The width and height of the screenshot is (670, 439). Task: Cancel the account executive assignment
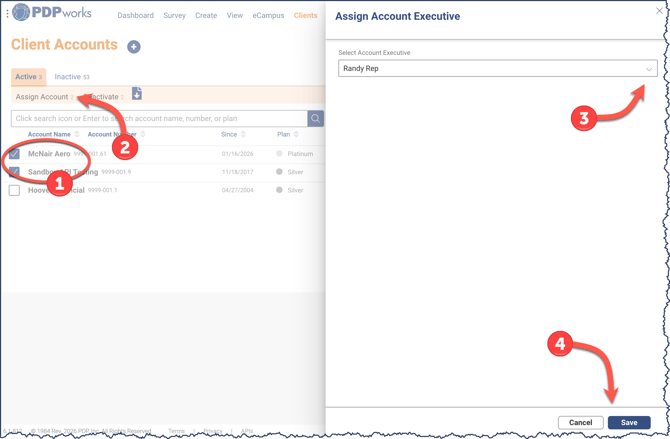(580, 422)
